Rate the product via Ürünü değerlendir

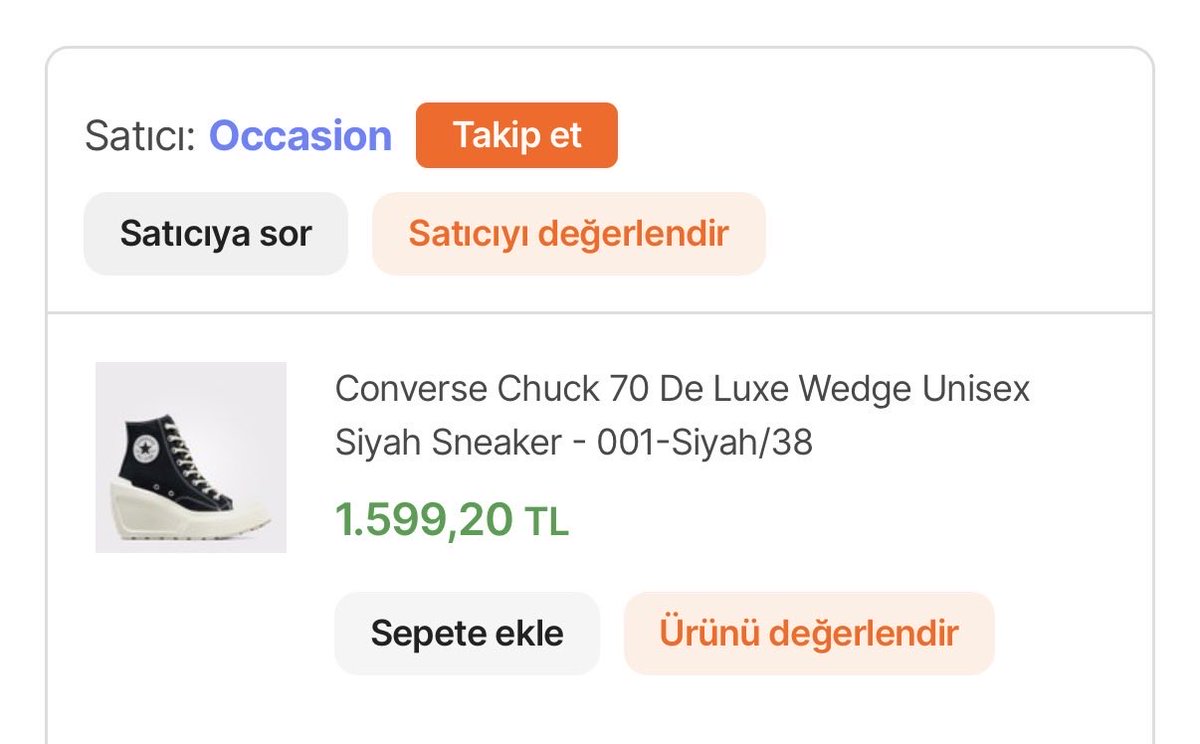pos(809,633)
